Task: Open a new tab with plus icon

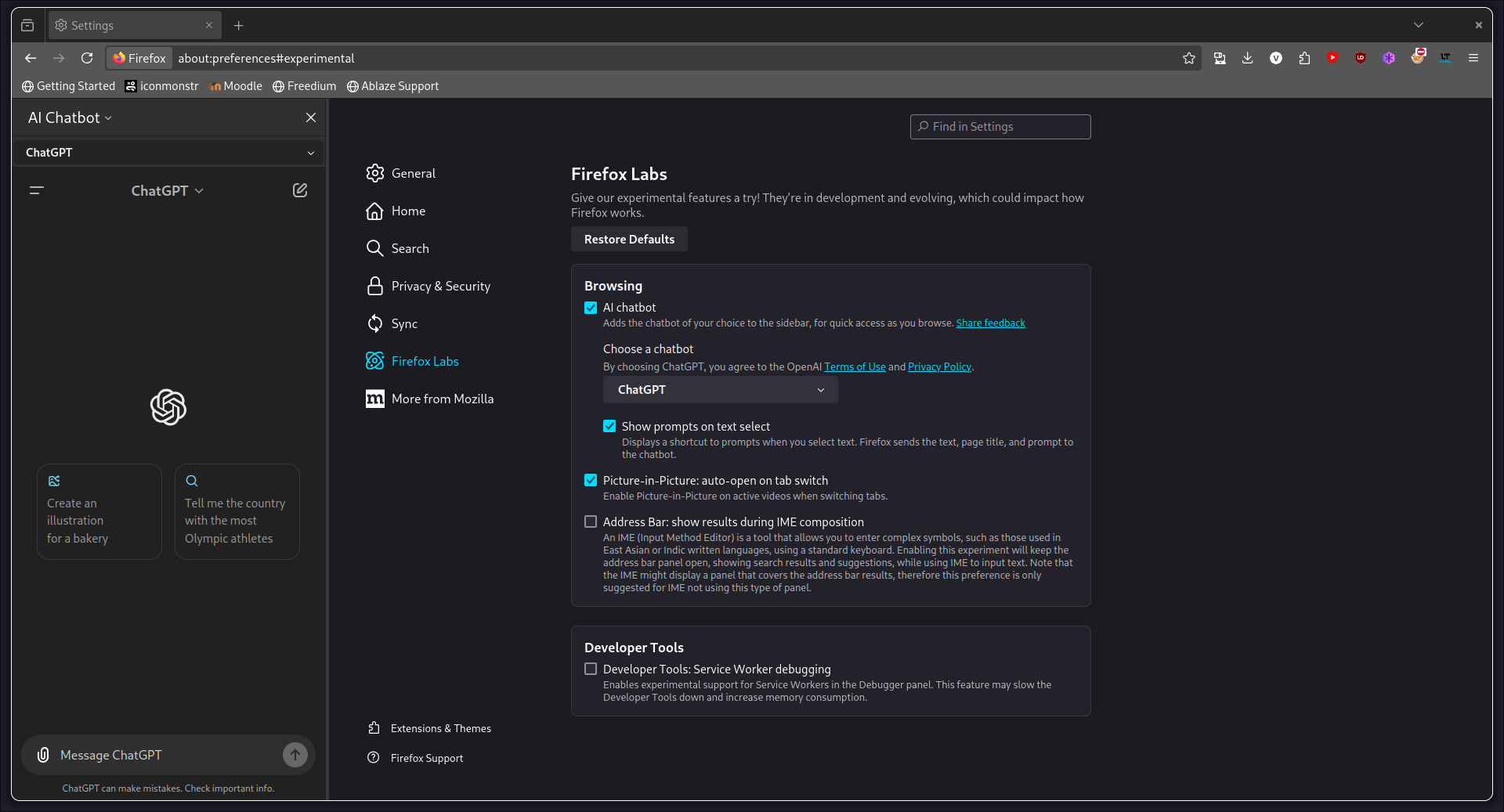Action: point(239,25)
